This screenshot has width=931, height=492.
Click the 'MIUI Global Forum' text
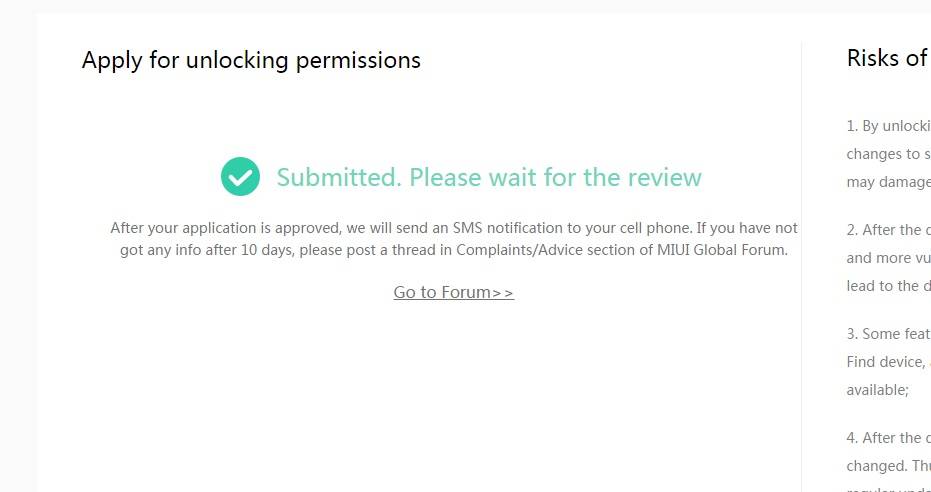(x=720, y=250)
